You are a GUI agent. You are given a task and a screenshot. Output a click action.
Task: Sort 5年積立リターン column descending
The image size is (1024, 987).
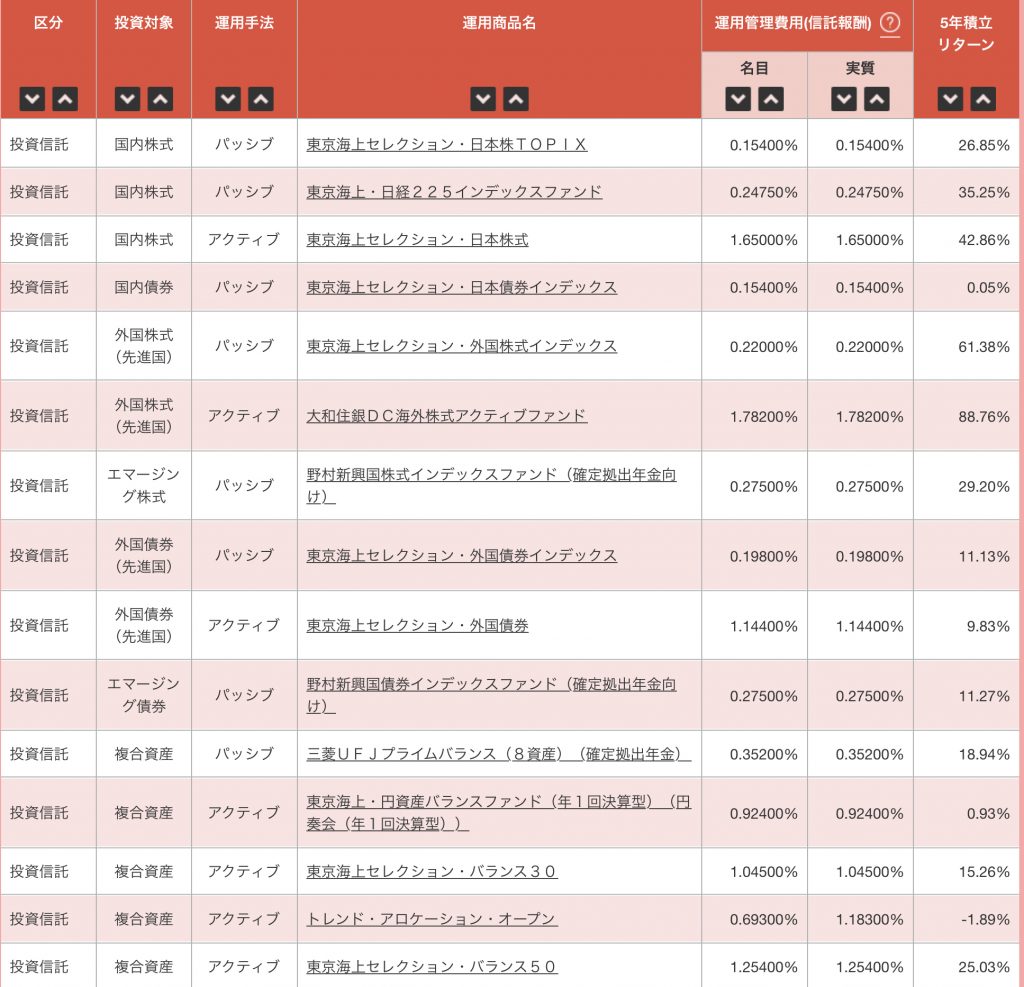click(950, 99)
